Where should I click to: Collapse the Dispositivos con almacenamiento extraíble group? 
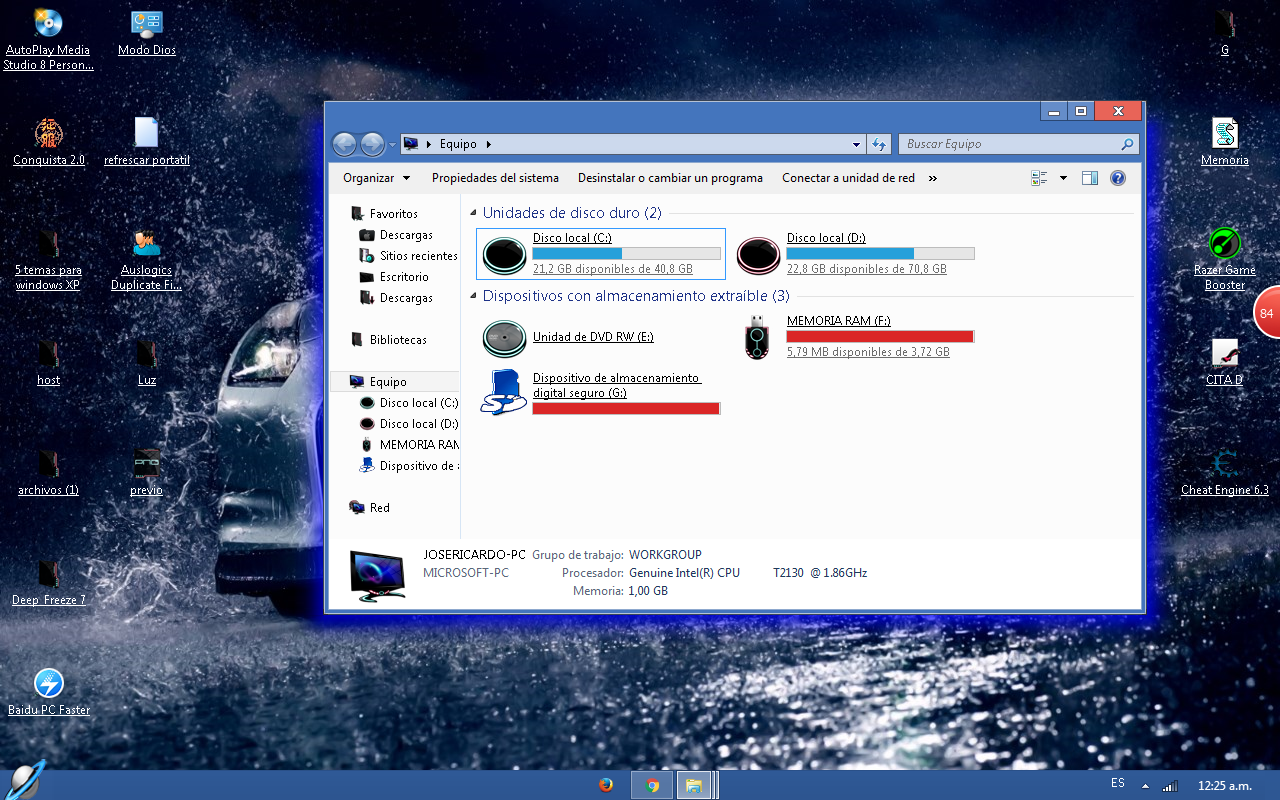[473, 296]
